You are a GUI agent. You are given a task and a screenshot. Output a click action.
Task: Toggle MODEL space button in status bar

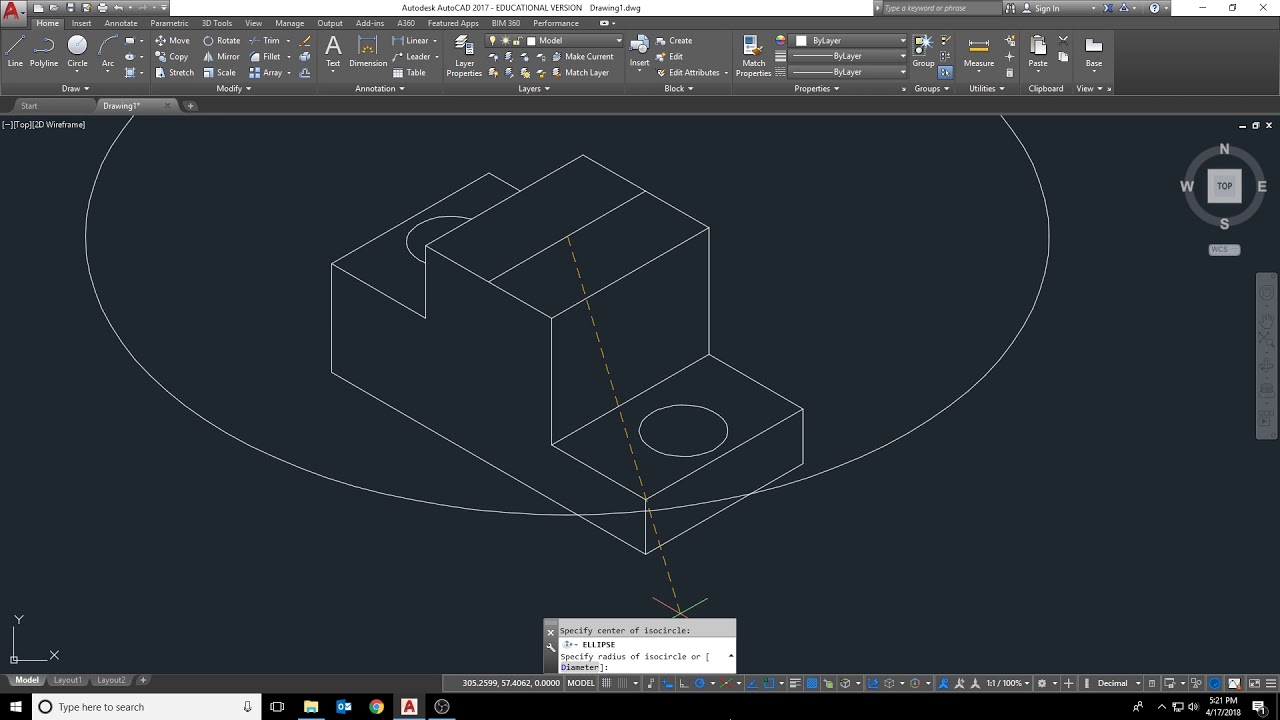point(580,683)
